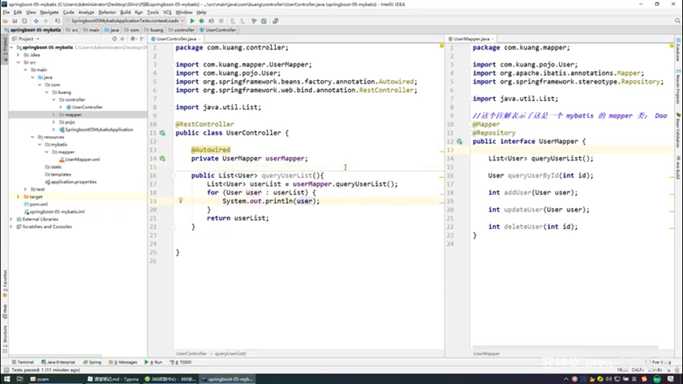Open the IntelliJ springboot taskbar item

[x=227, y=379]
